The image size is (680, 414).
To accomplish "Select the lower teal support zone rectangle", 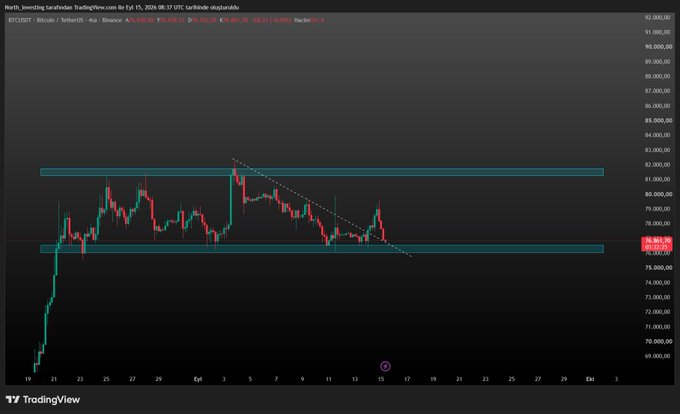I will click(322, 249).
